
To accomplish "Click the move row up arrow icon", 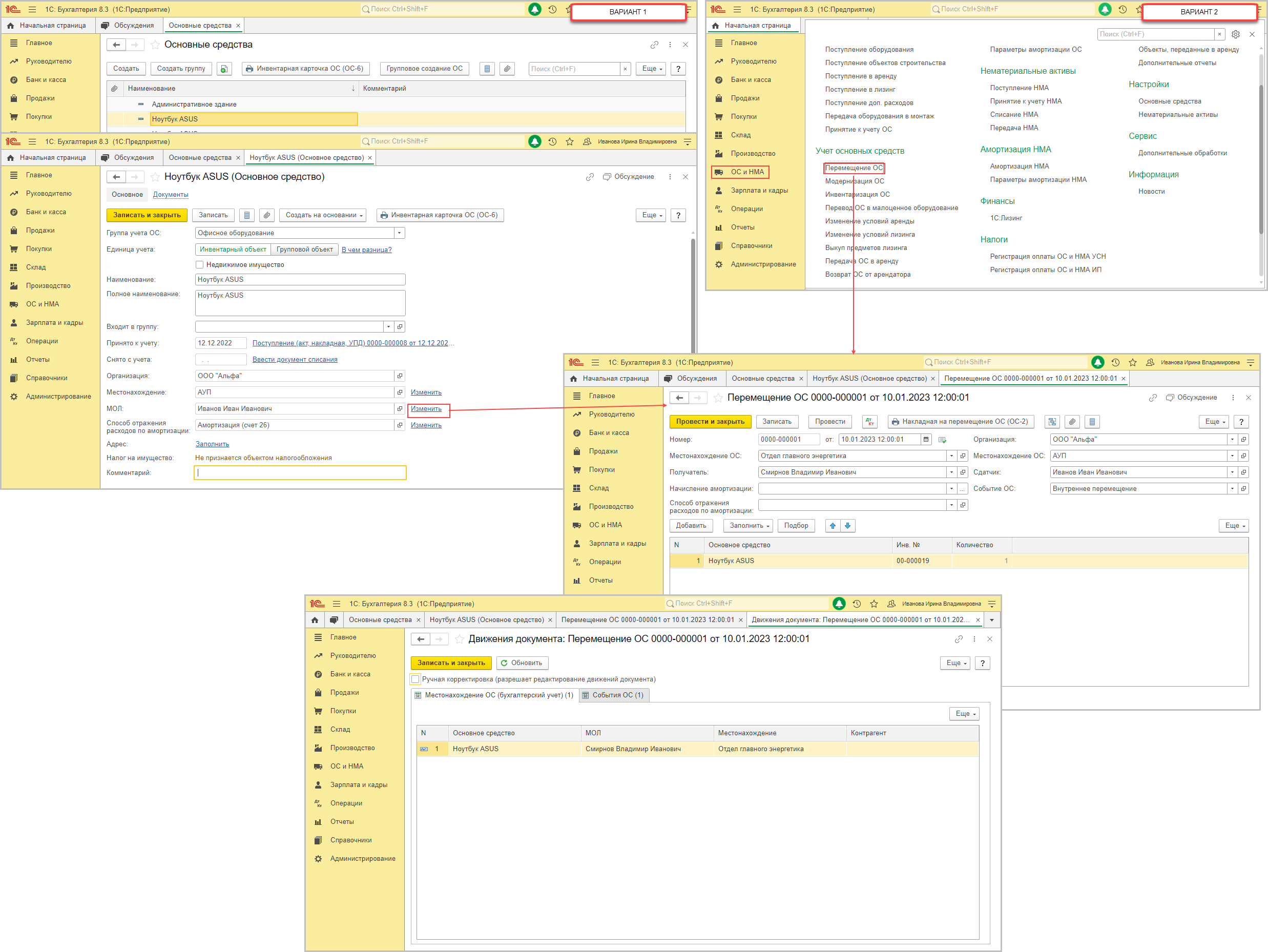I will [x=833, y=526].
